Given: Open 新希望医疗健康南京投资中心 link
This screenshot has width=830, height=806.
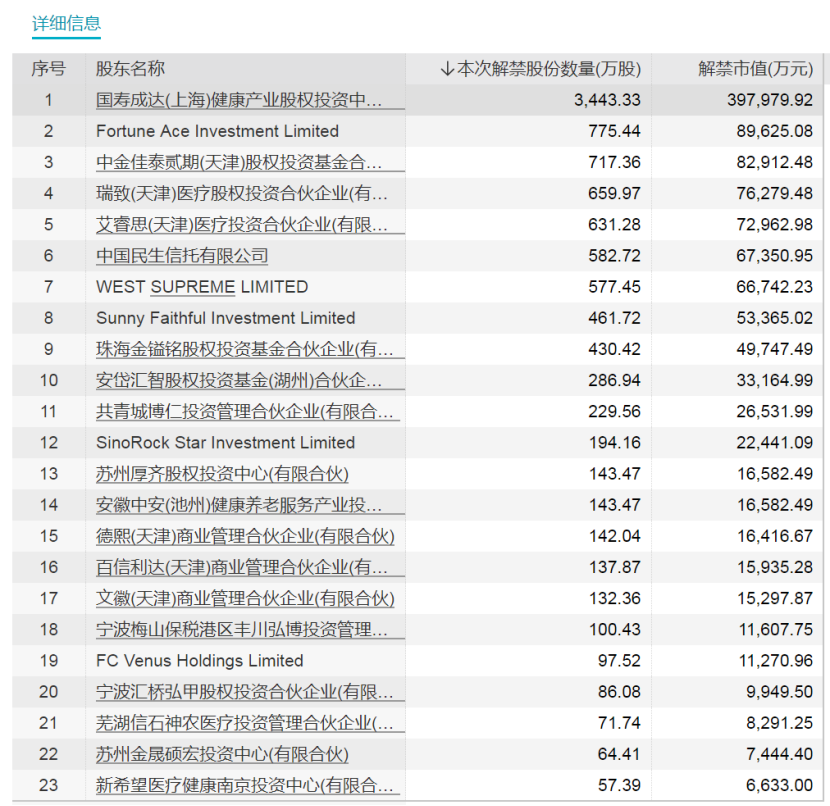Looking at the screenshot, I should tap(244, 785).
